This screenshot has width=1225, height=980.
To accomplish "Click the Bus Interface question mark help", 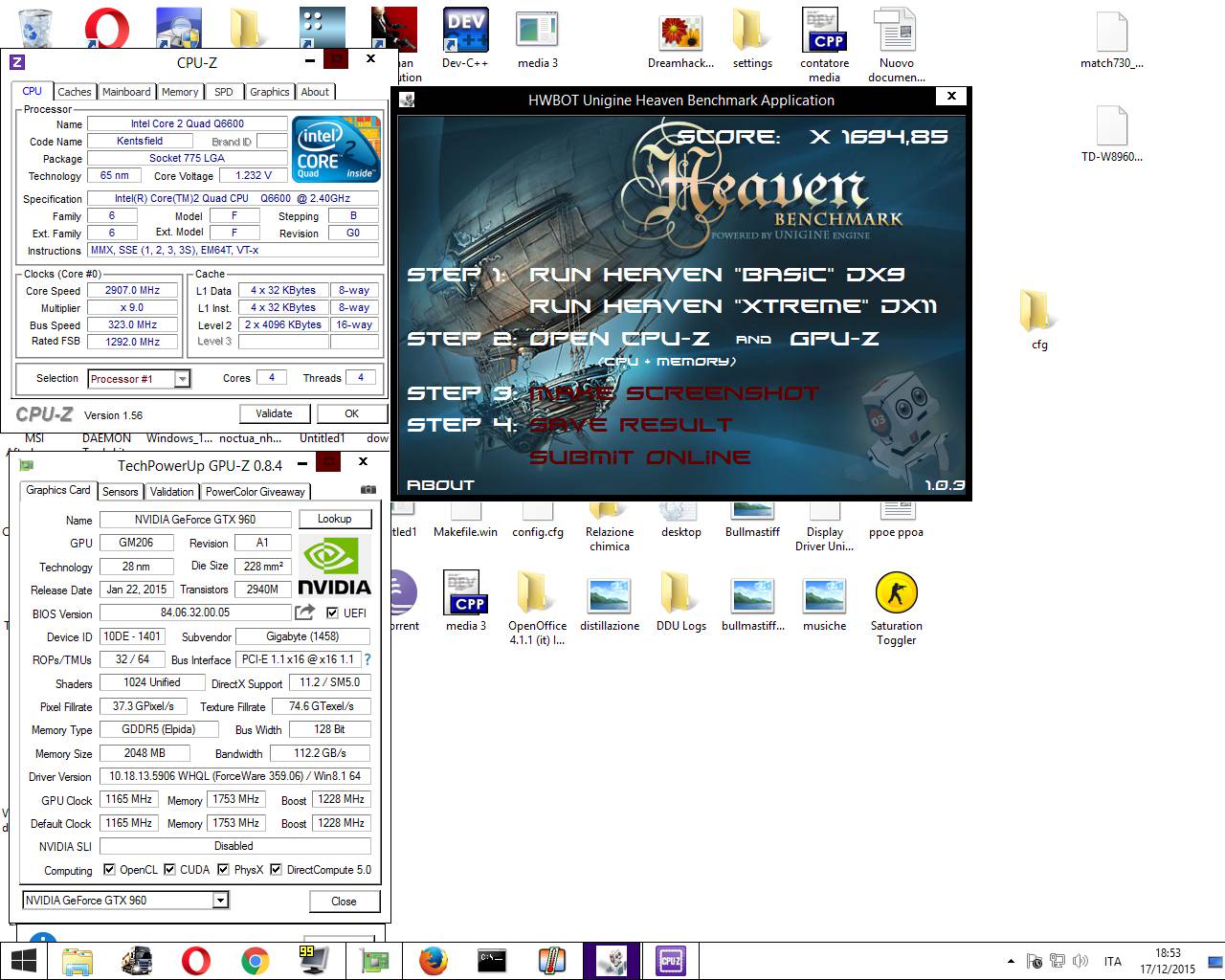I will 367,659.
